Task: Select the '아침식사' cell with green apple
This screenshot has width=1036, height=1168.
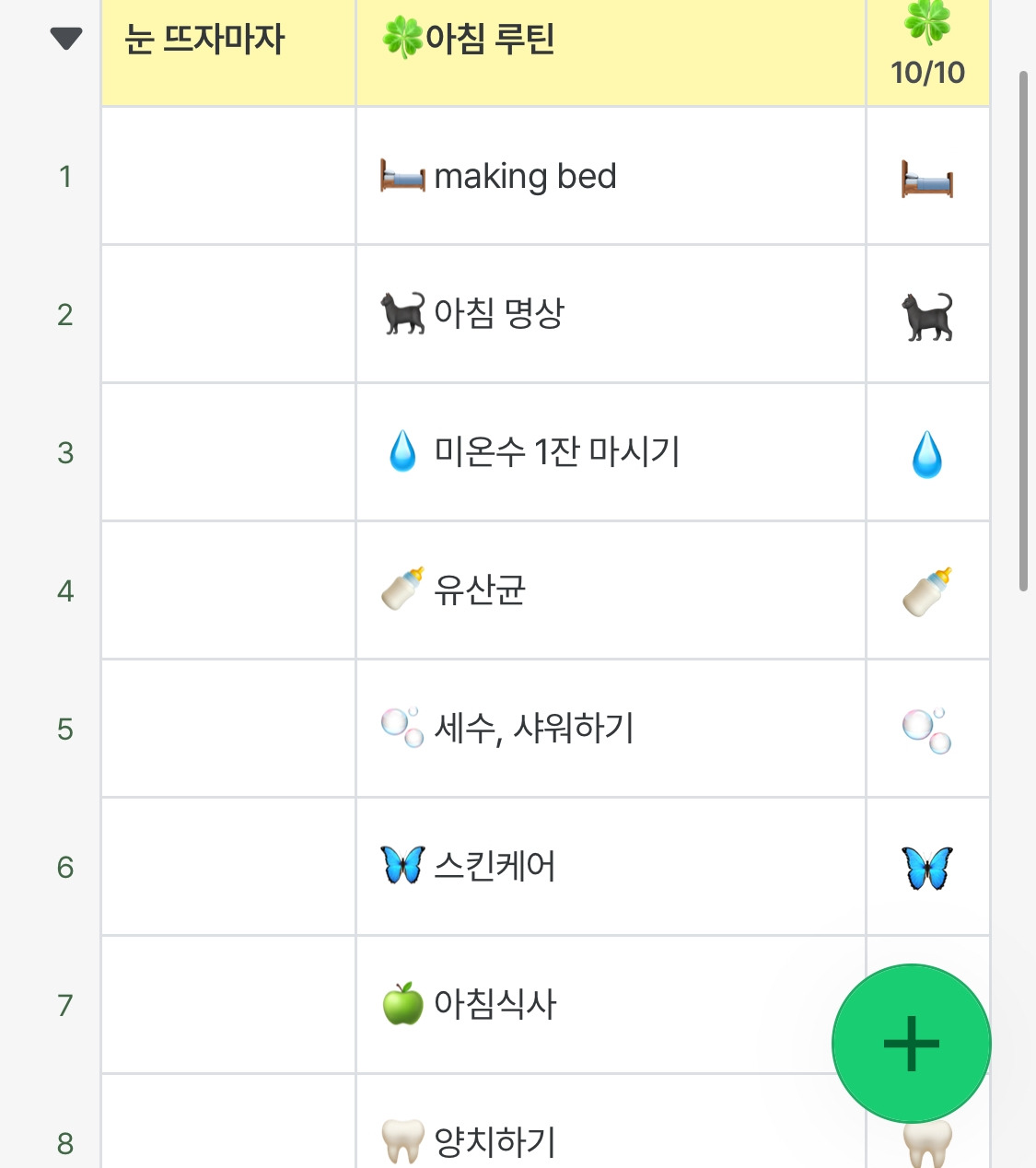Action: point(611,1005)
